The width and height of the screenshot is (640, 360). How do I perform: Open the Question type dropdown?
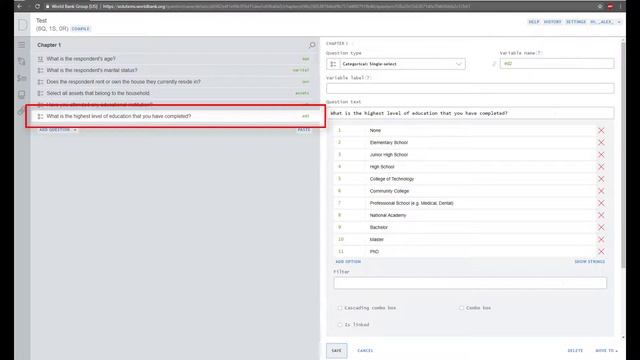point(396,64)
